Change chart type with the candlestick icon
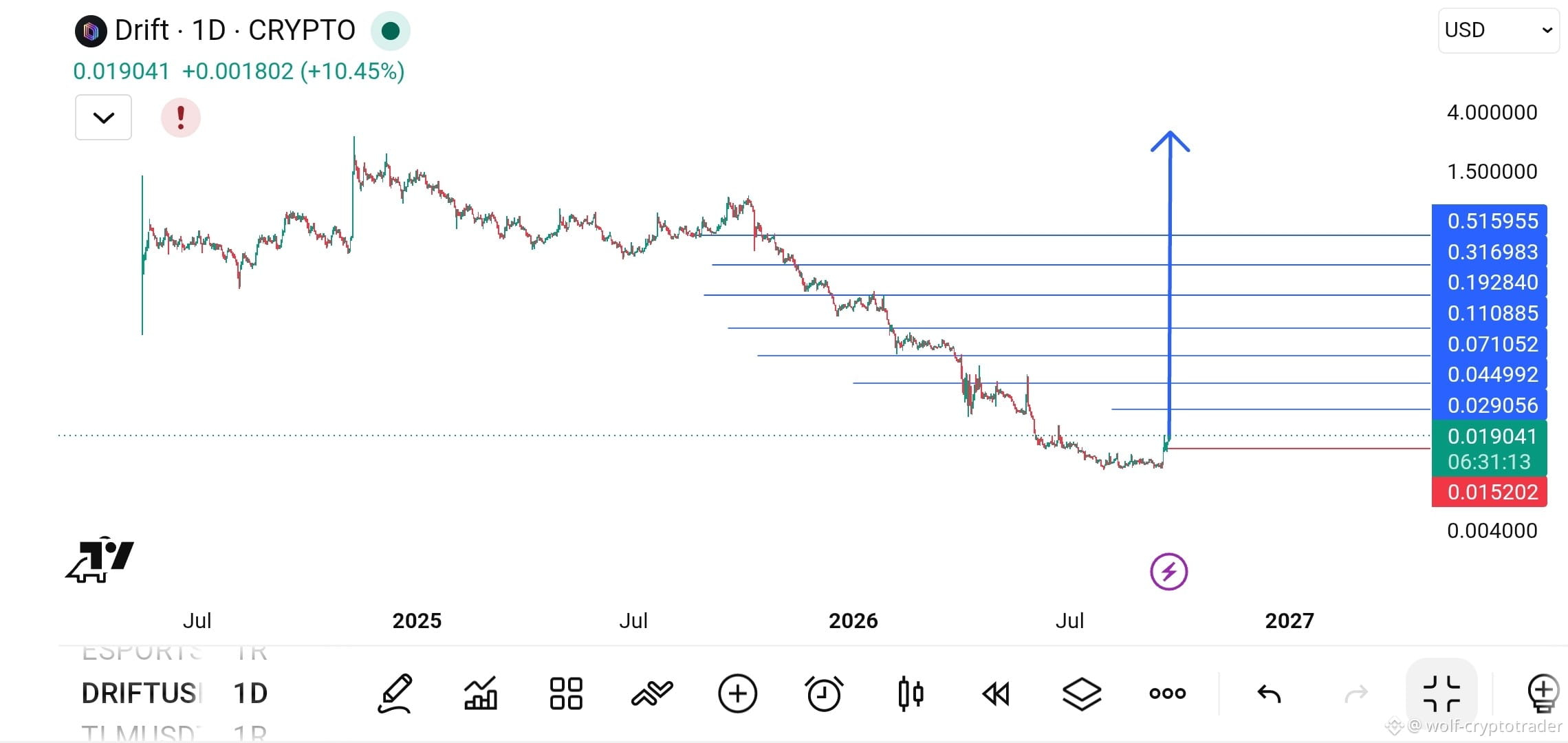This screenshot has height=743, width=1568. (910, 693)
